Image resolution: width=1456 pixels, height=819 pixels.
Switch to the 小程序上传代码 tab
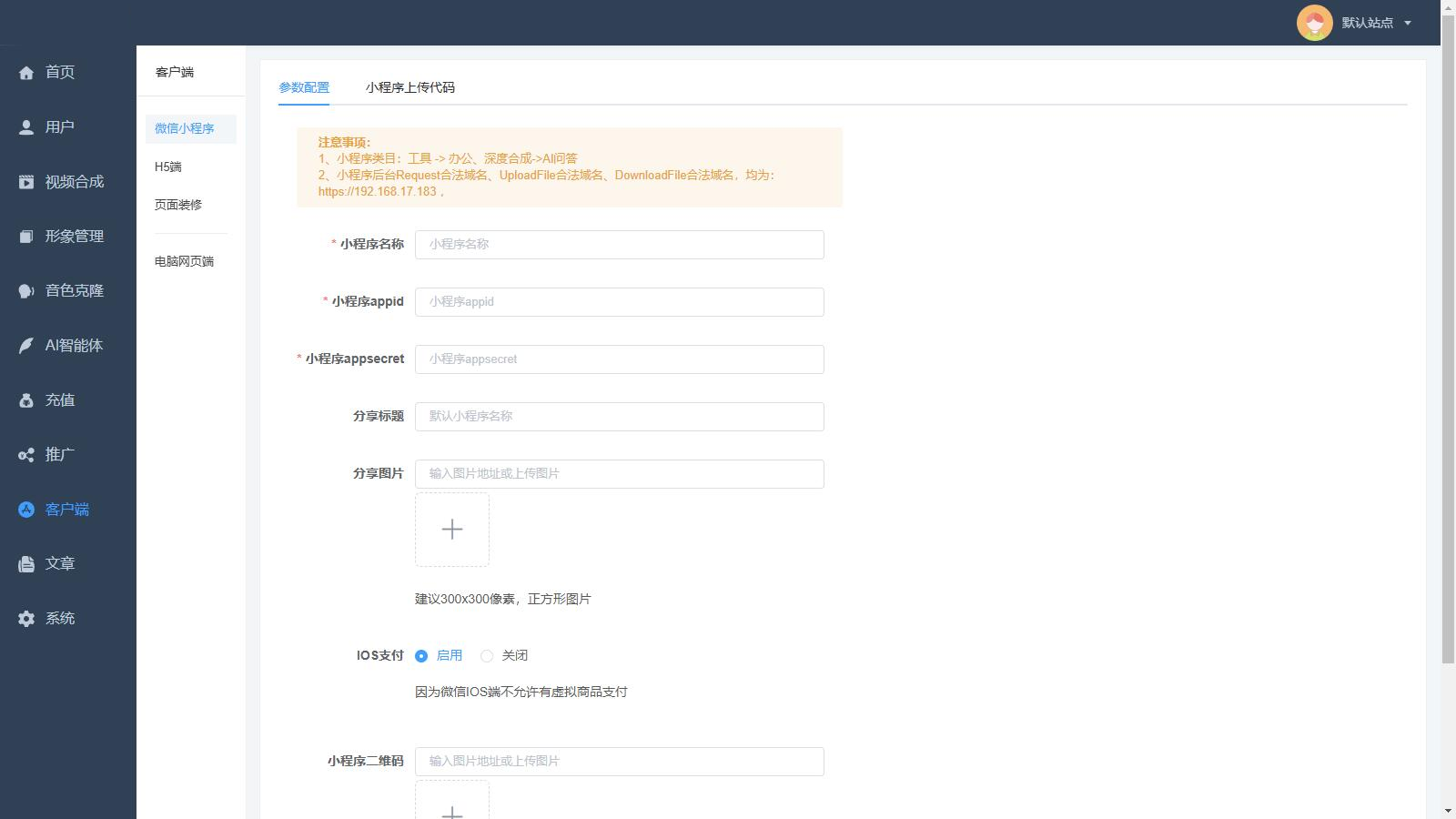[409, 87]
